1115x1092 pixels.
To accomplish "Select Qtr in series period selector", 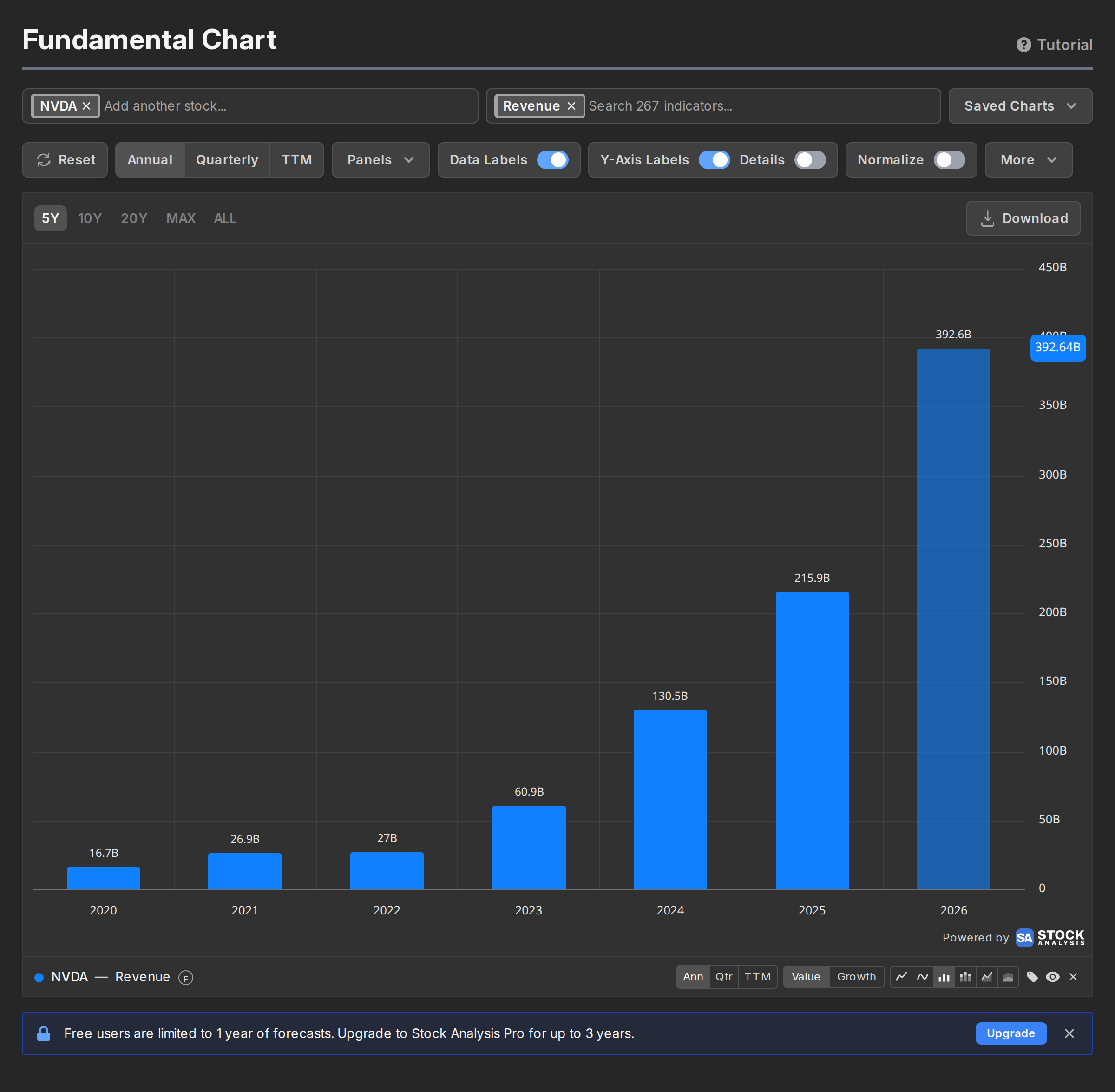I will tap(723, 977).
